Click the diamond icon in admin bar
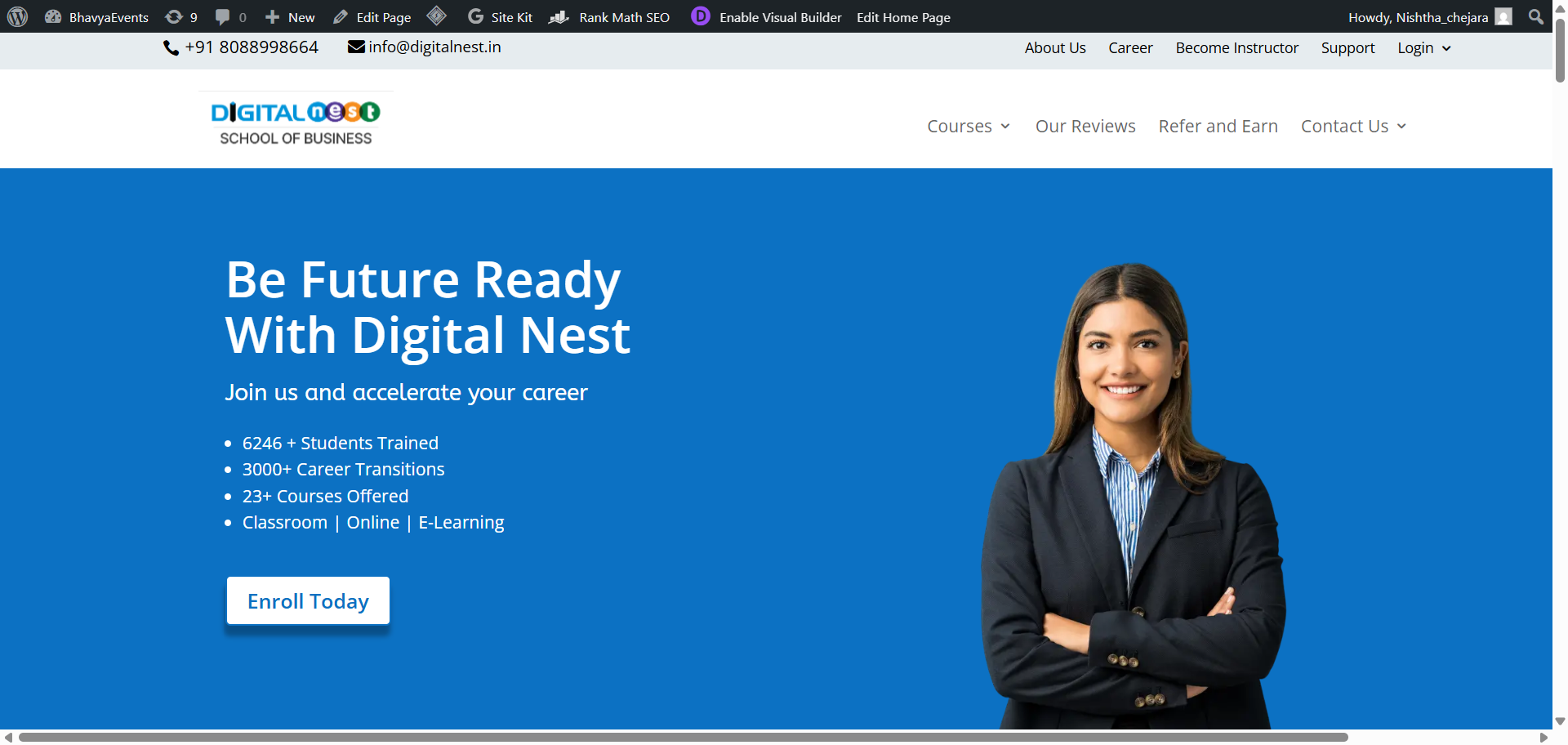 pos(437,16)
